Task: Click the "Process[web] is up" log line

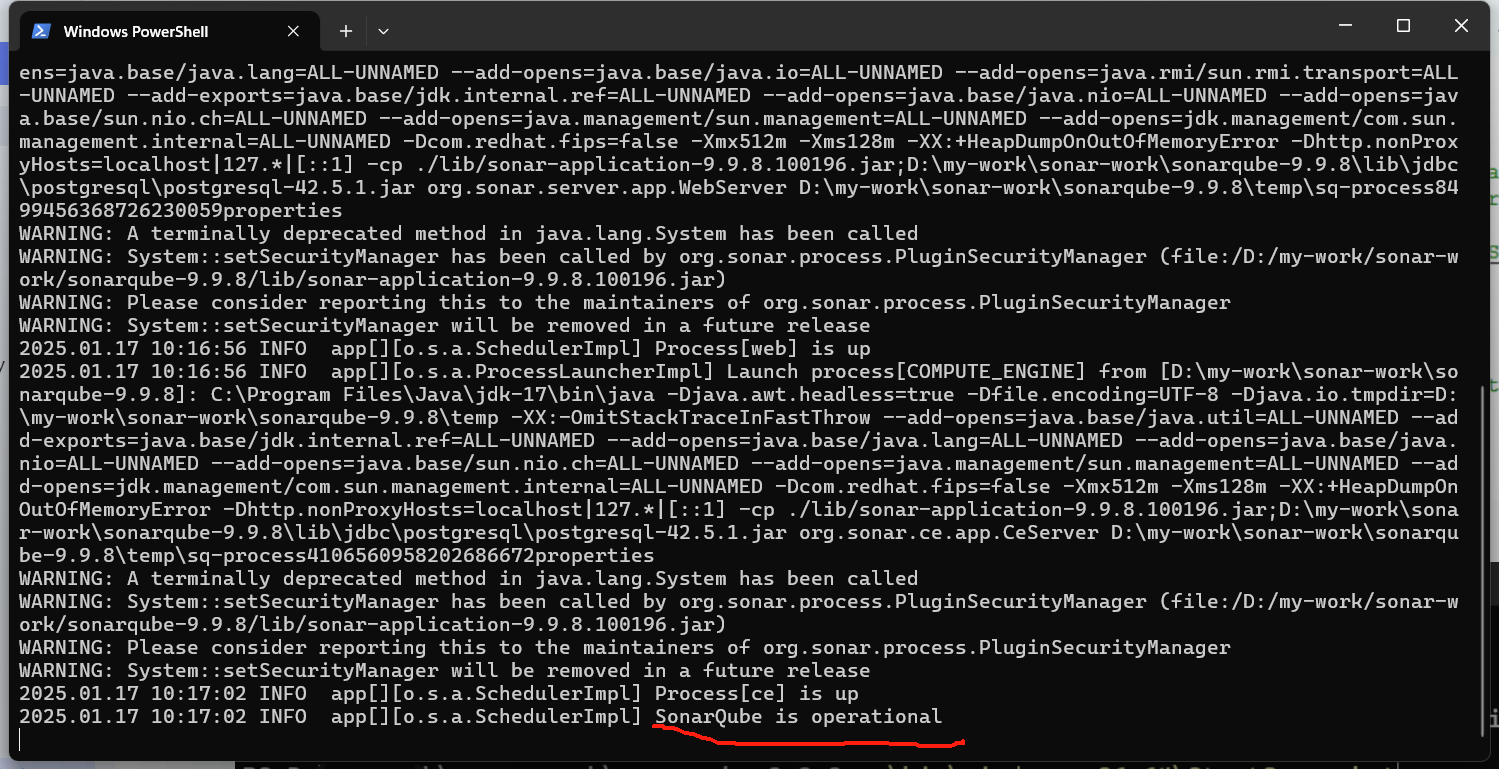Action: pos(444,348)
